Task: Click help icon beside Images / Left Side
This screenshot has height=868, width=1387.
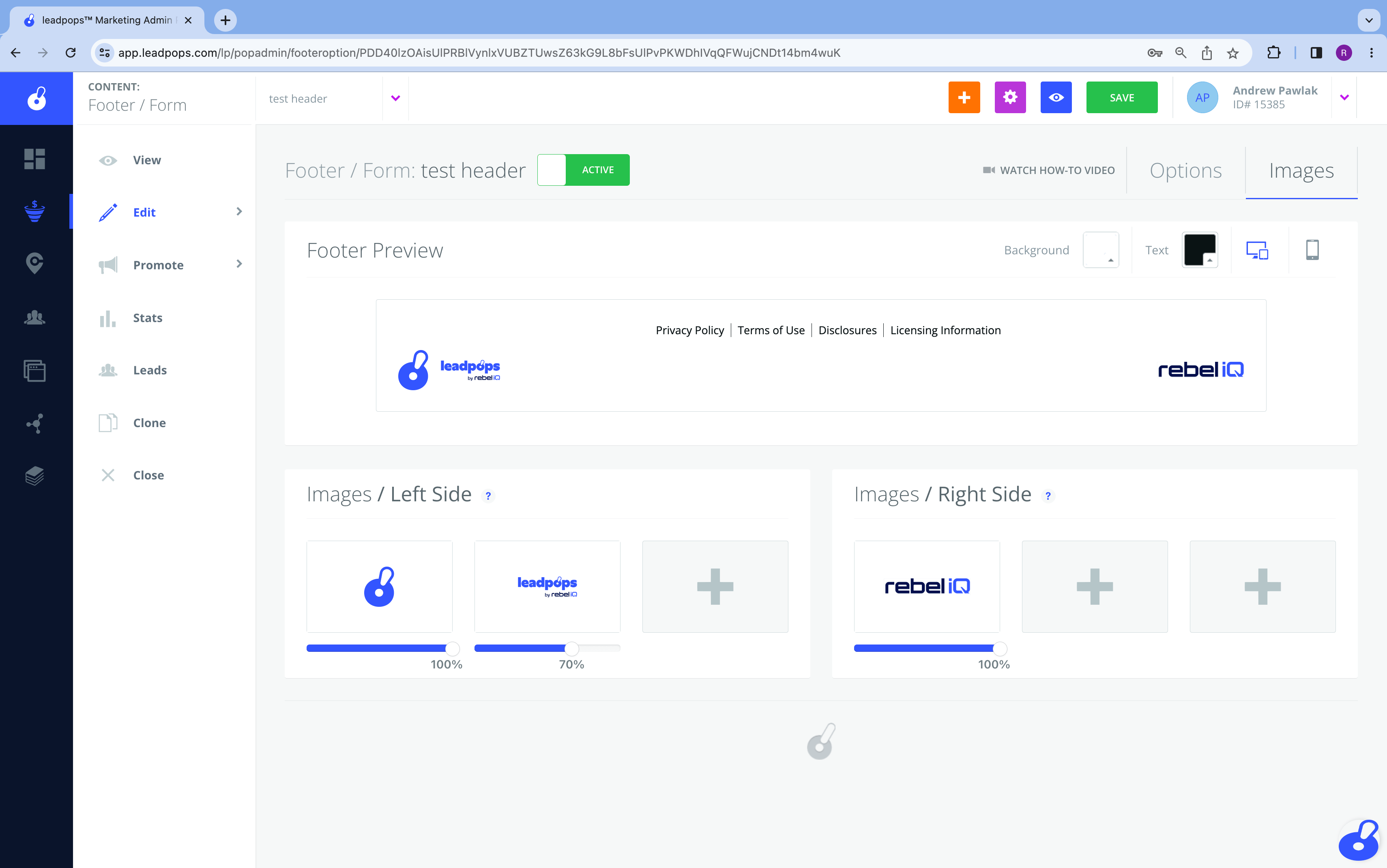Action: coord(488,495)
